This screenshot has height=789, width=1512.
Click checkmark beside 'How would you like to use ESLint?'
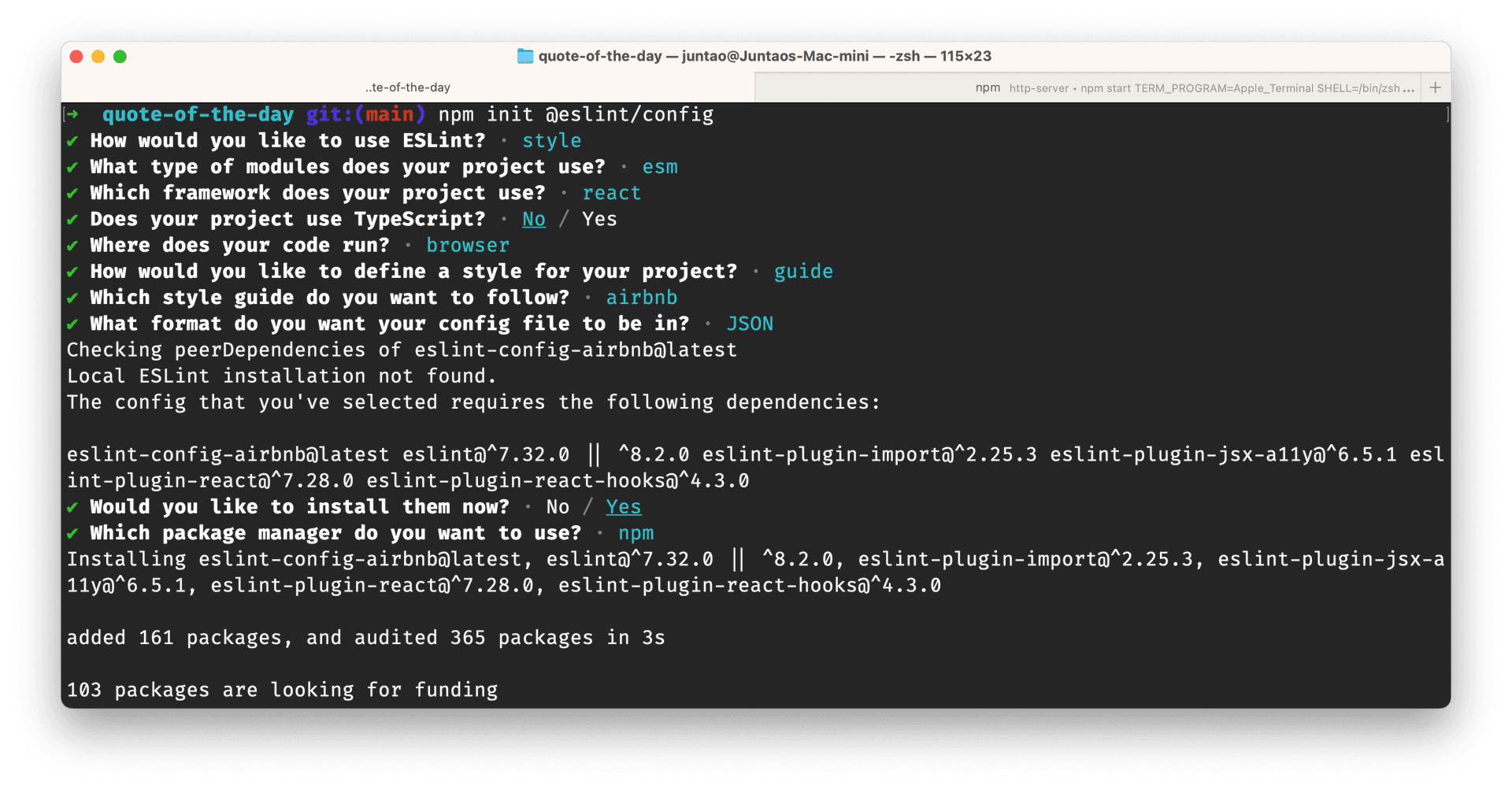point(72,141)
